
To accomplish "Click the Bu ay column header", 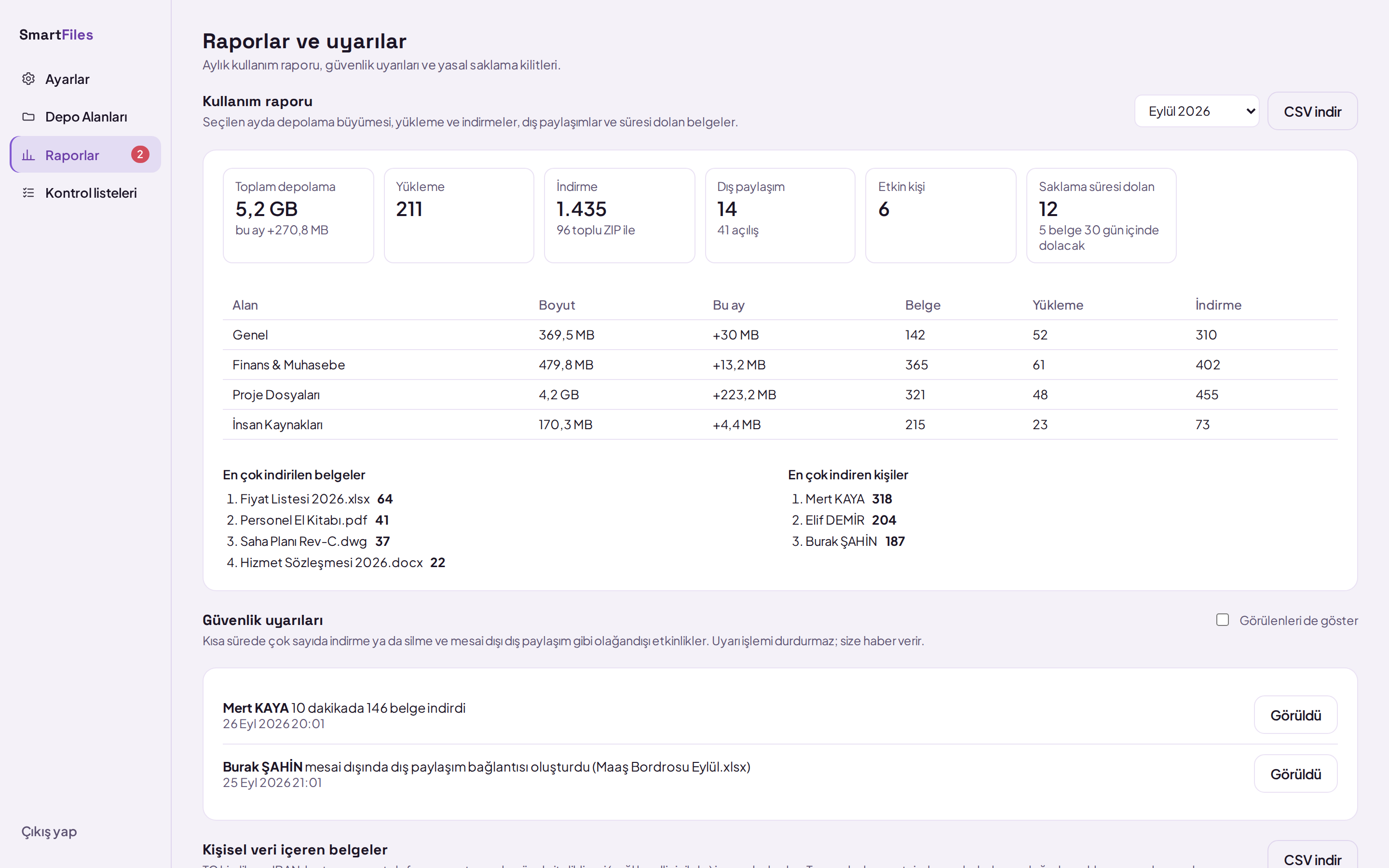I will pos(728,305).
